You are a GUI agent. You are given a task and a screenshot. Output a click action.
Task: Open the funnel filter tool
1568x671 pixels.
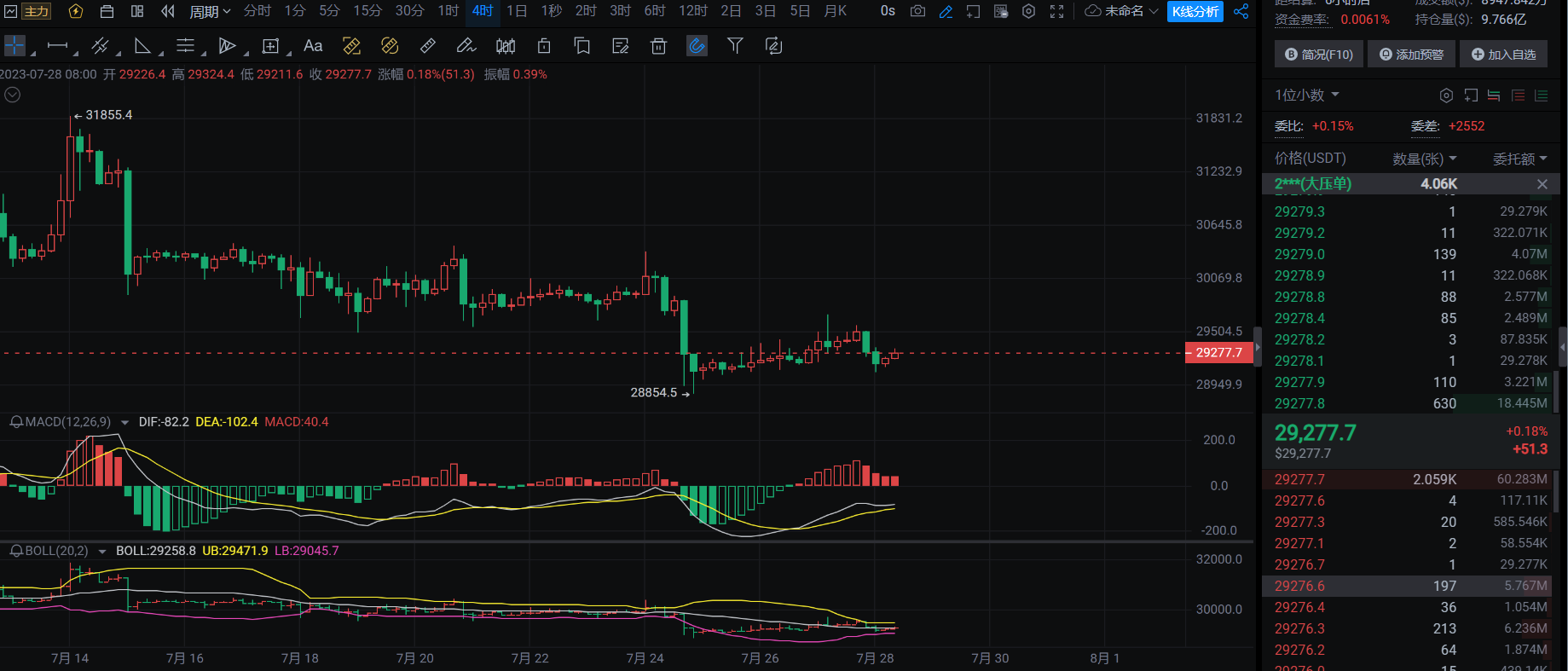(x=735, y=46)
